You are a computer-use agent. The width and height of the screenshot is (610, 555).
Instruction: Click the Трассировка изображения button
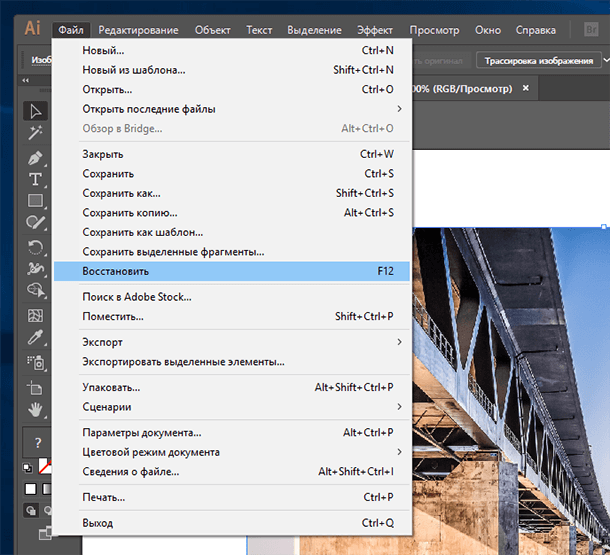[538, 61]
